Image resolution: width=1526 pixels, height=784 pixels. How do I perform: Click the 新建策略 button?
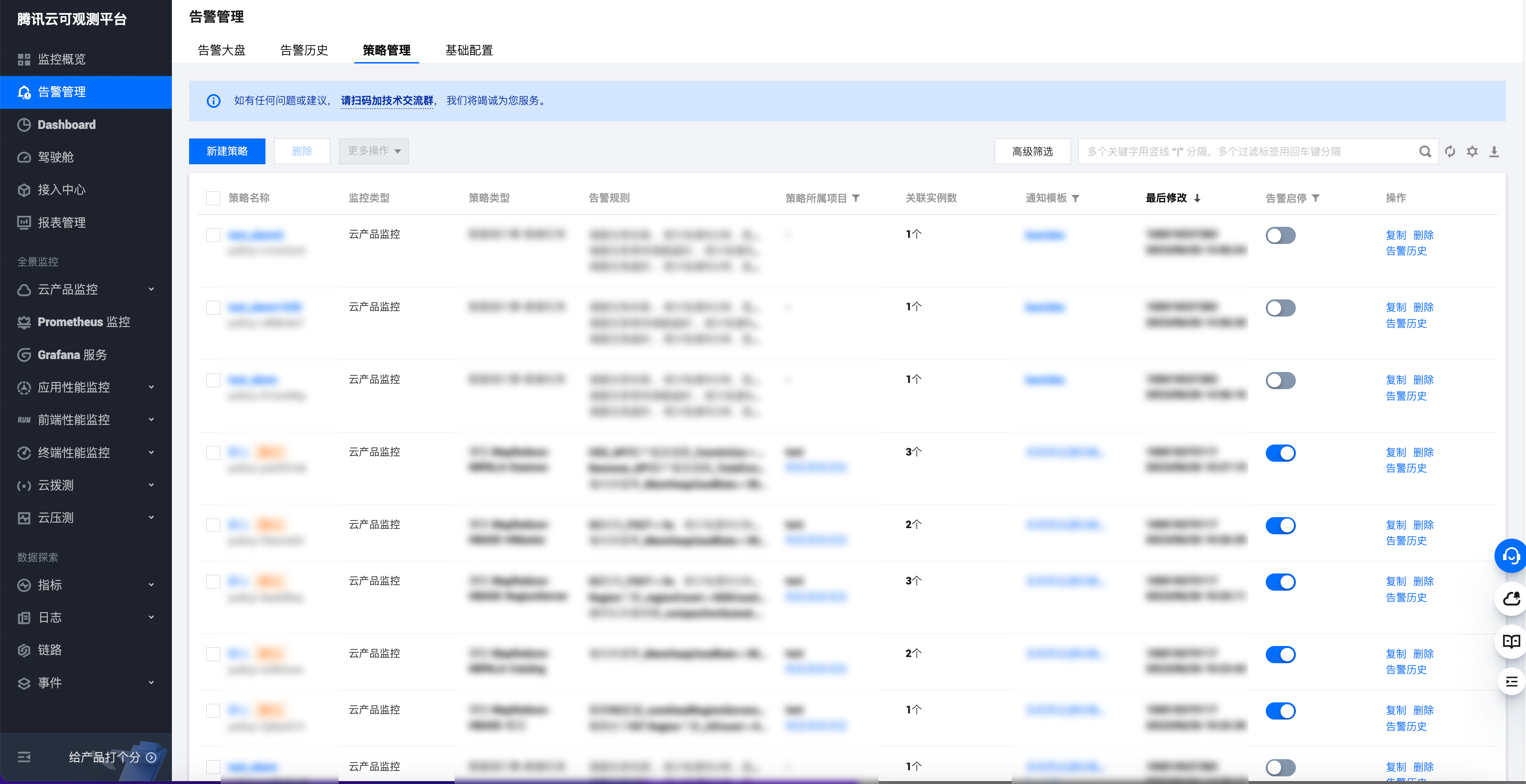[x=227, y=151]
